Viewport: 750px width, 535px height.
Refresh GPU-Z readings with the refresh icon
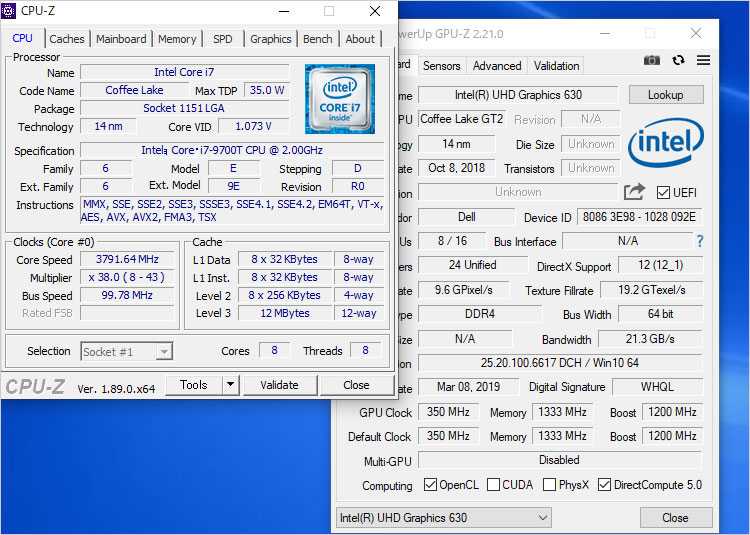point(678,60)
